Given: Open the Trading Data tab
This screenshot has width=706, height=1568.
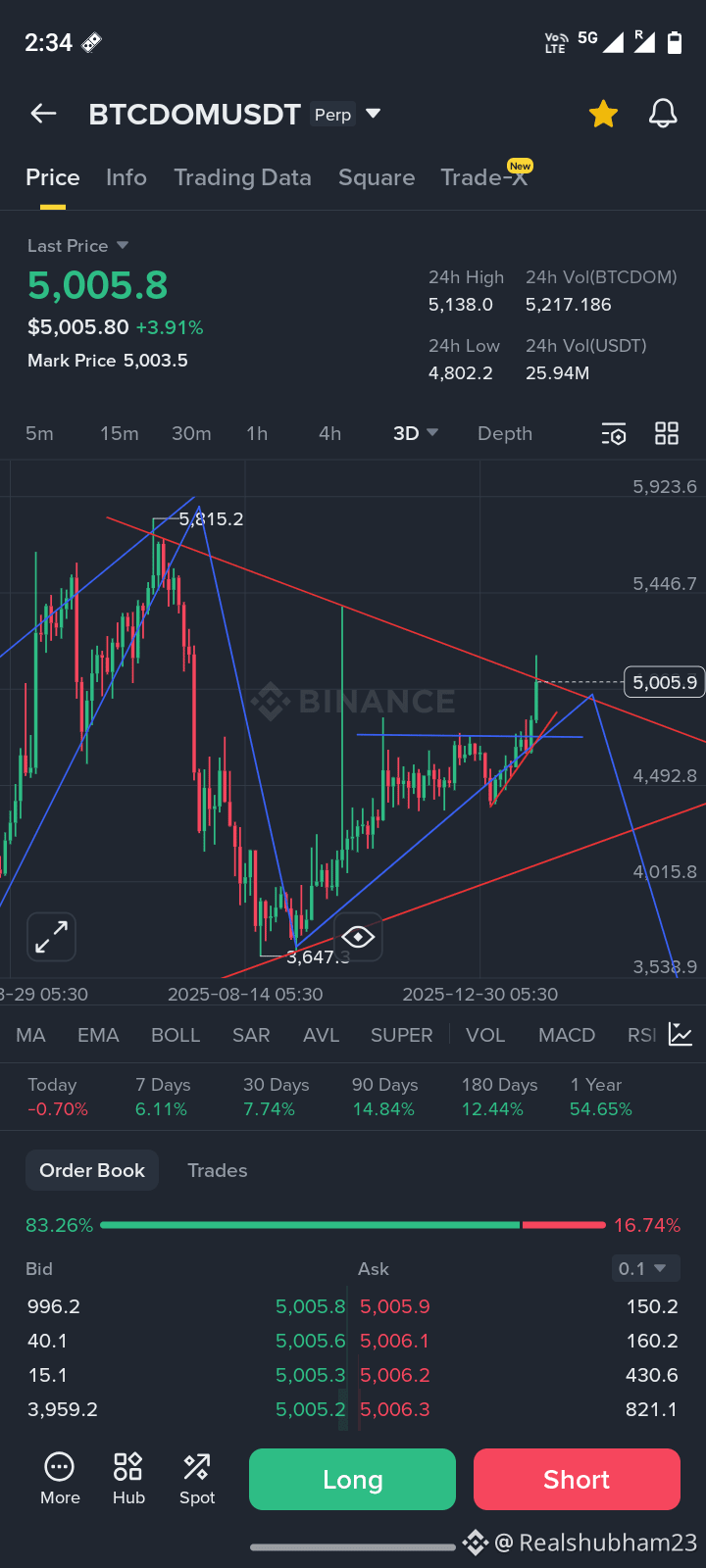Looking at the screenshot, I should coord(242,177).
